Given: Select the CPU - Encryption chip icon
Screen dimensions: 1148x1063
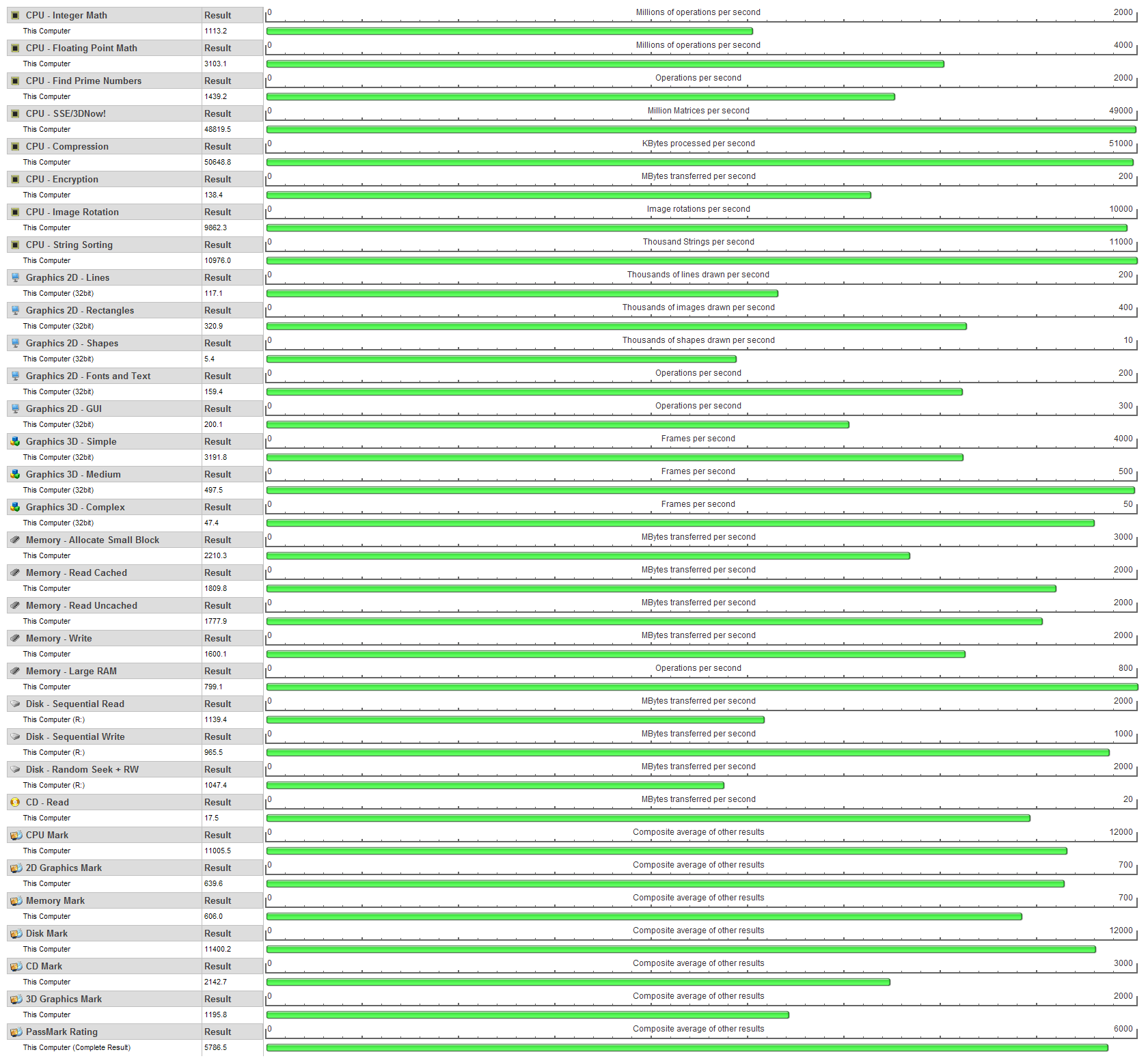Looking at the screenshot, I should tap(15, 179).
